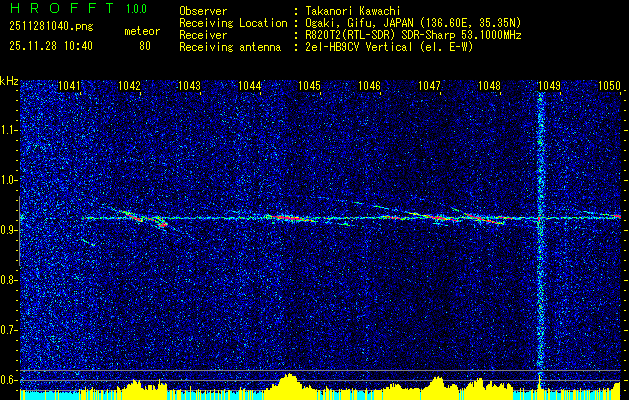Viewport: 629px width, 400px height.
Task: Click the meteor label
Action: pyautogui.click(x=142, y=31)
